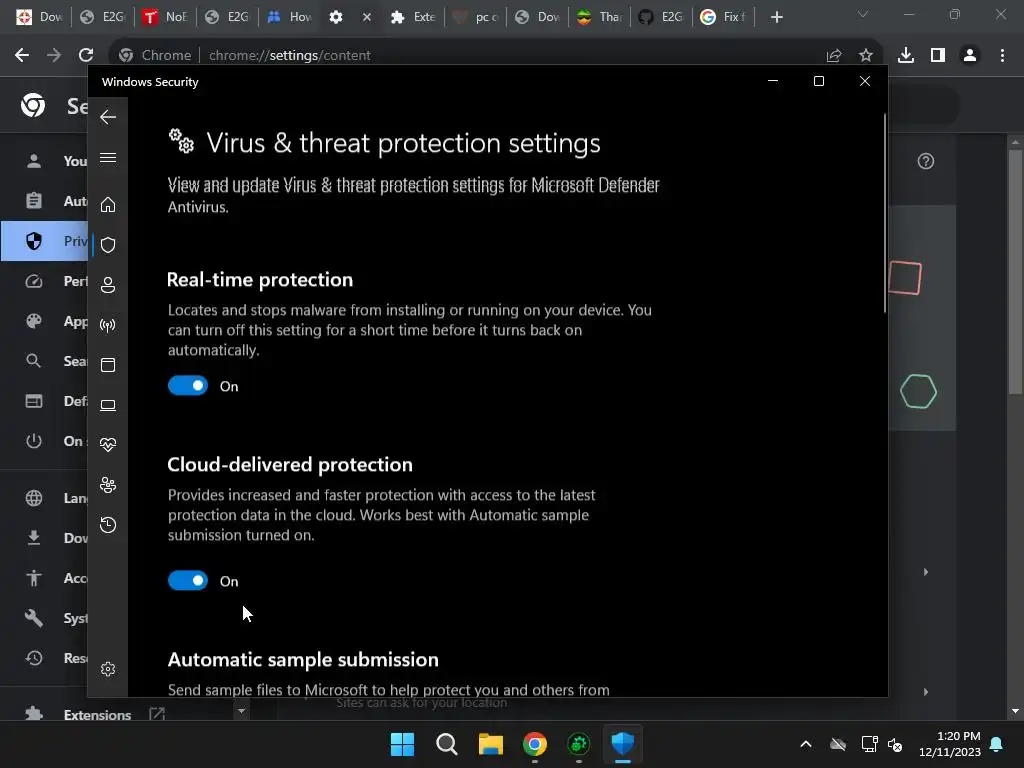
Task: Open Protection history clock icon
Action: pyautogui.click(x=108, y=525)
